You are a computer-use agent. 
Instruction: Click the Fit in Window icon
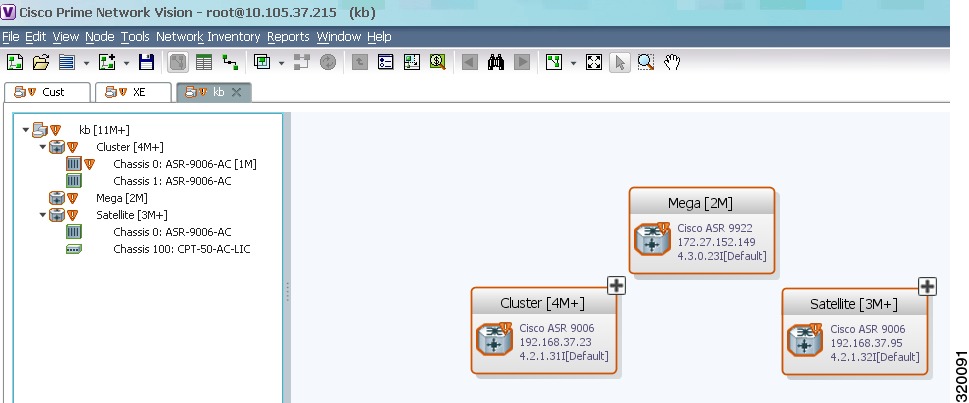593,62
